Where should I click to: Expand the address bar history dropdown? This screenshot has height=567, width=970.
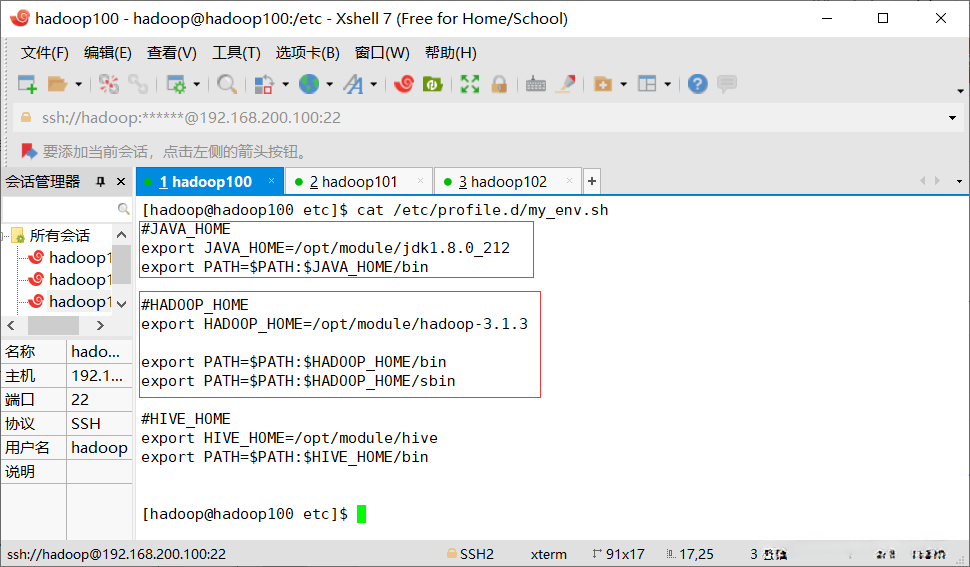952,117
